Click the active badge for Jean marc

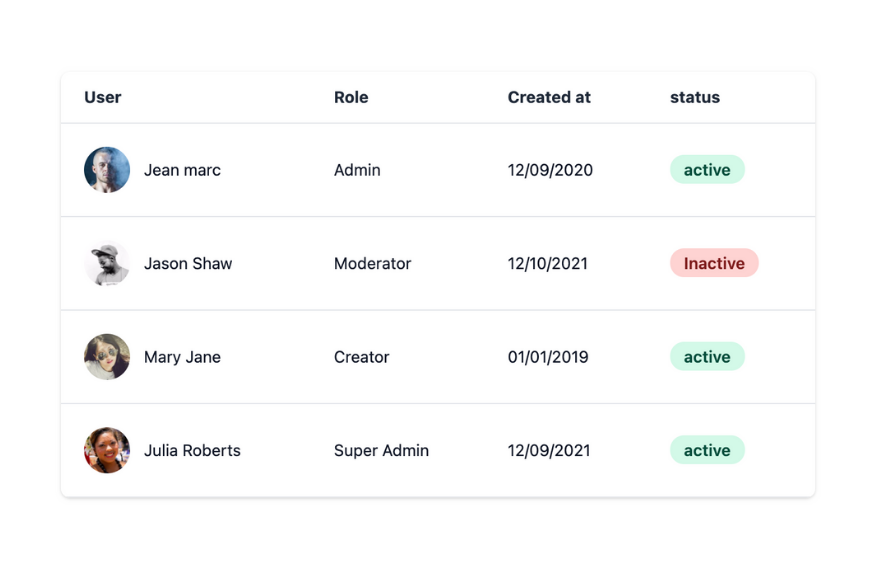[x=707, y=170]
